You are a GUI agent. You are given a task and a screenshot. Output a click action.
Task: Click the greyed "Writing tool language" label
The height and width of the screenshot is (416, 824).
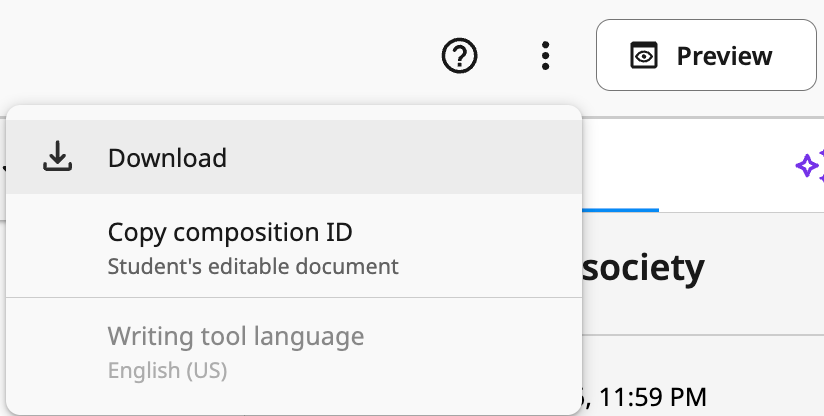coord(235,336)
